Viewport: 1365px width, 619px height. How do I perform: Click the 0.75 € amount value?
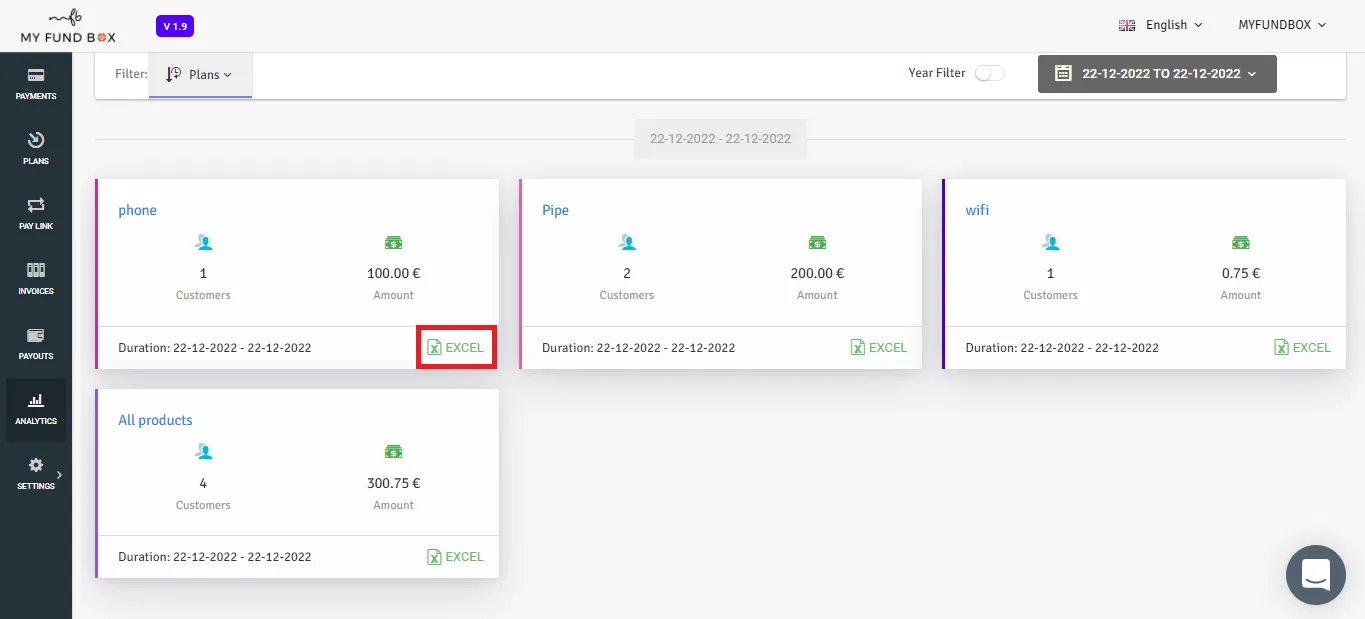(1241, 273)
